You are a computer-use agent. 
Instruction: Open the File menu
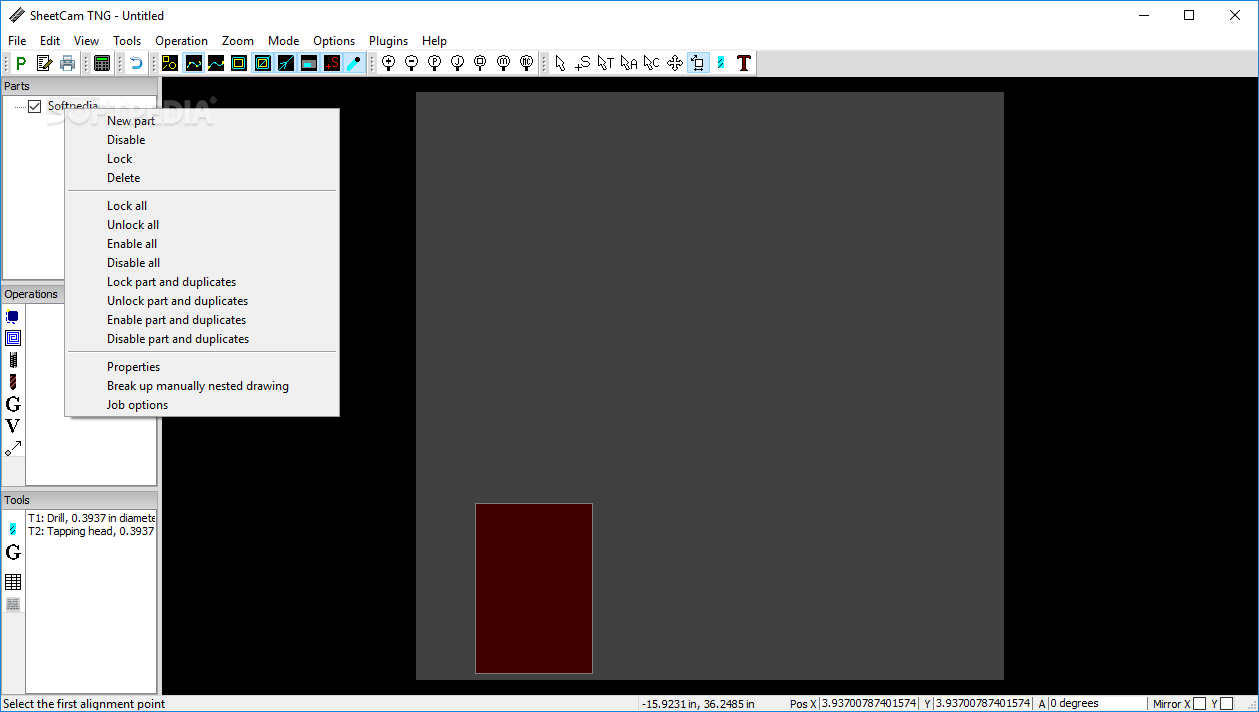17,41
